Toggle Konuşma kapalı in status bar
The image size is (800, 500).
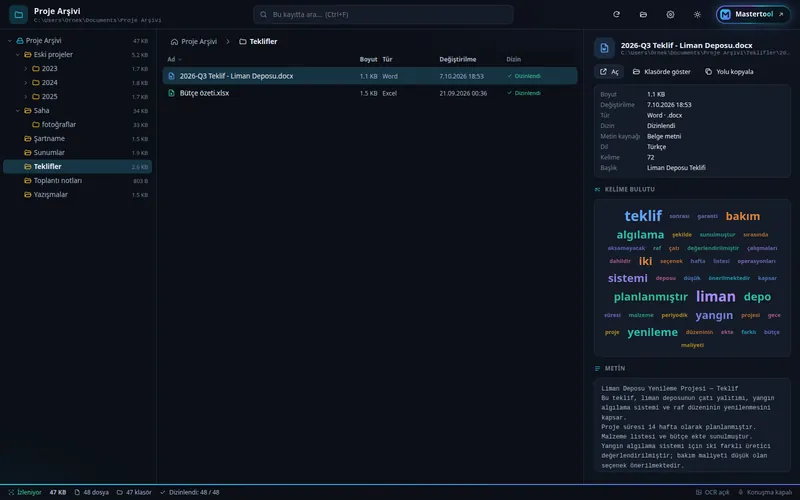(765, 492)
